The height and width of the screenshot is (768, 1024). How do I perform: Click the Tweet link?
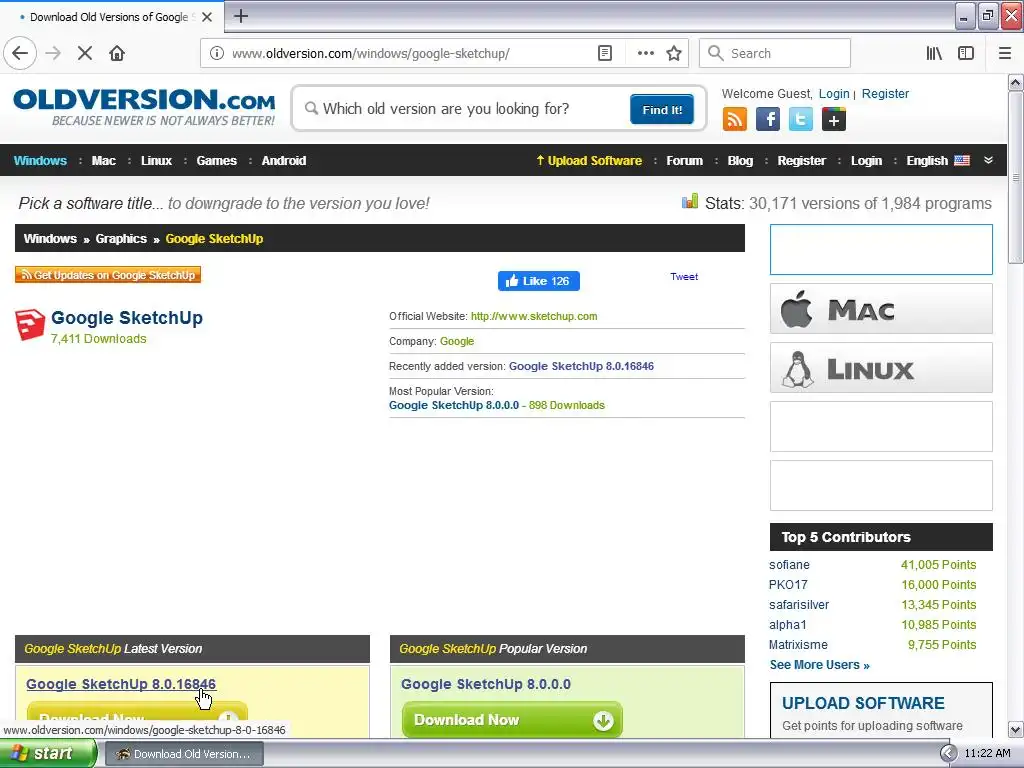click(x=684, y=276)
